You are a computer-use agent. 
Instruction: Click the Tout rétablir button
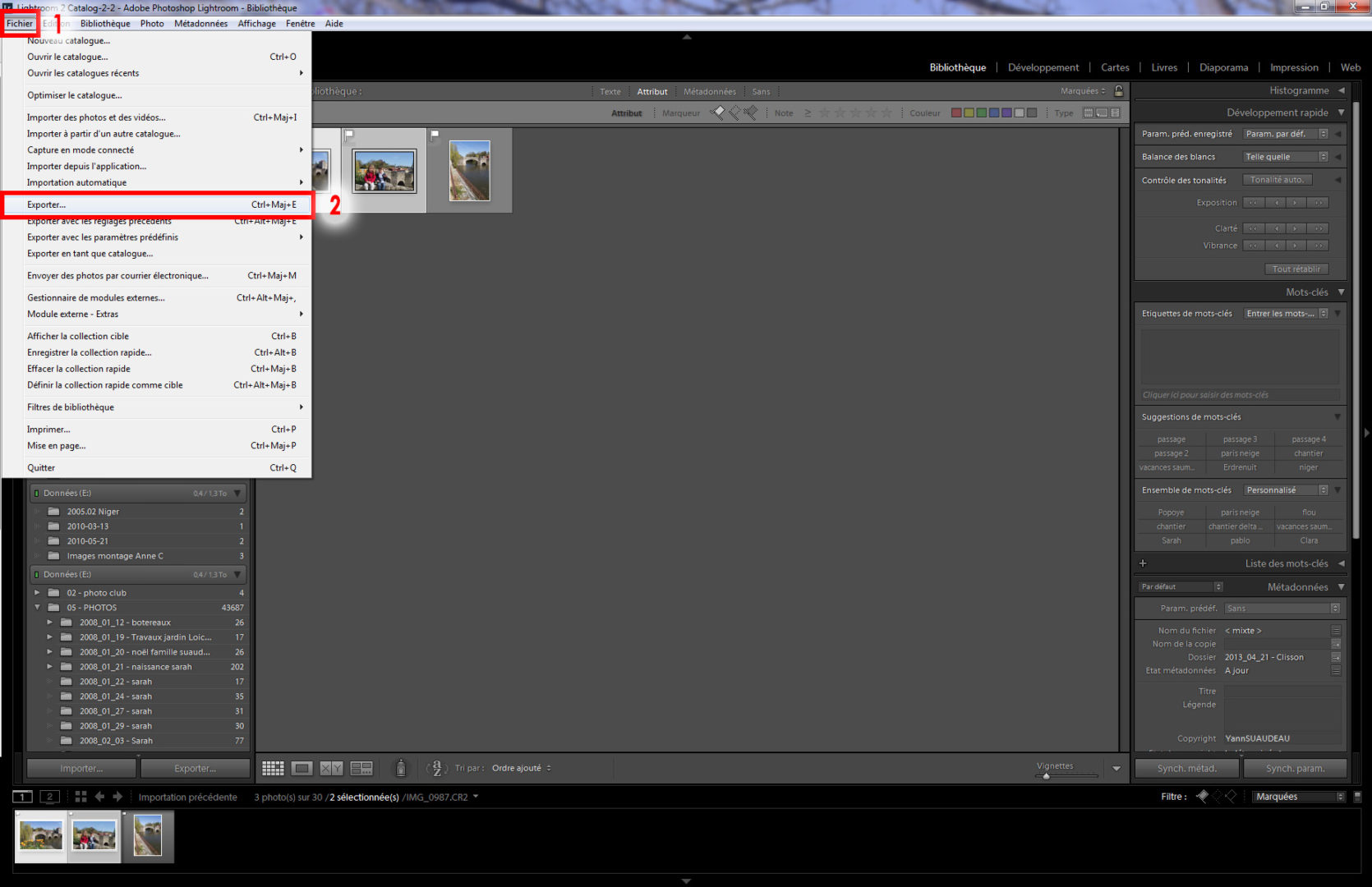coord(1296,269)
